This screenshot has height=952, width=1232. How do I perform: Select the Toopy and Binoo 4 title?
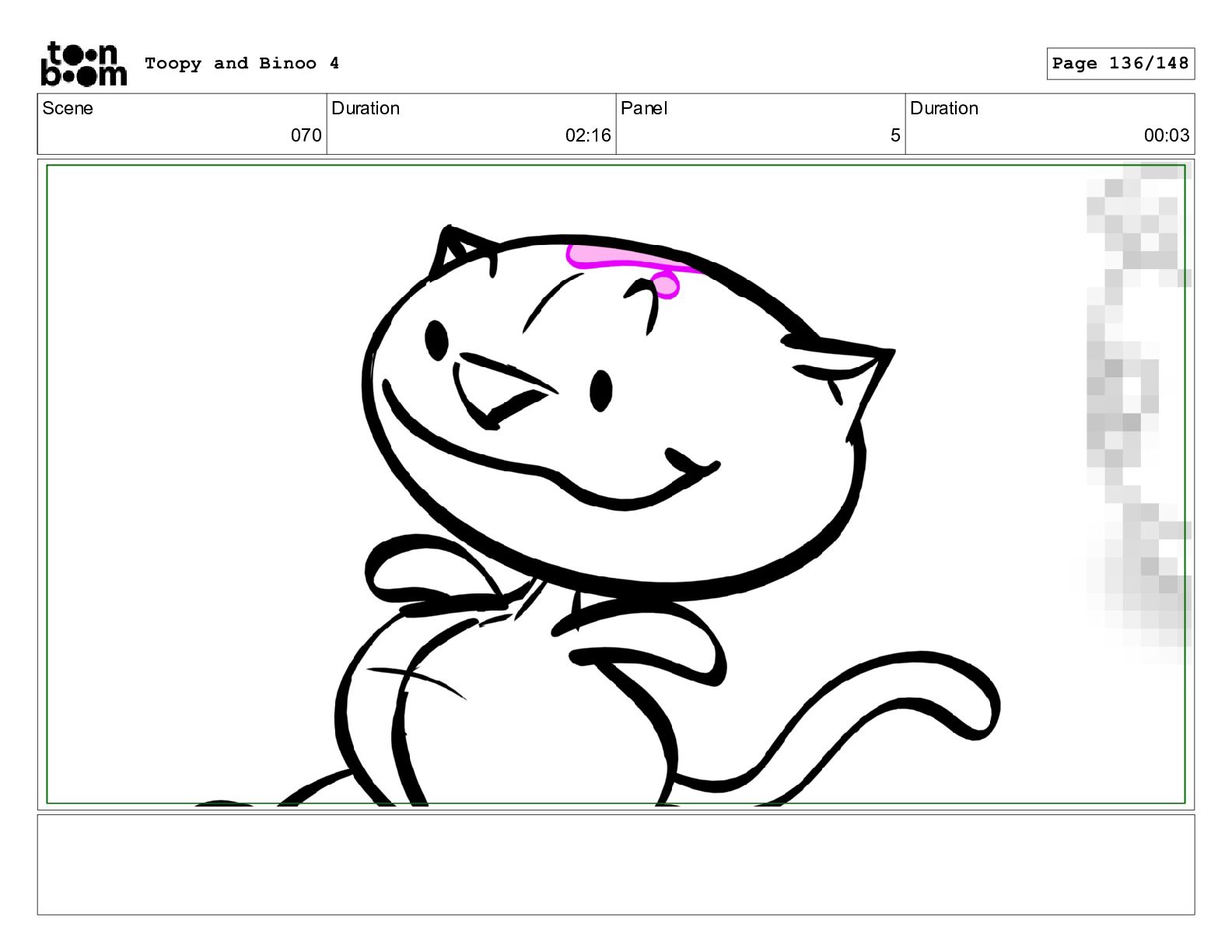click(x=242, y=64)
